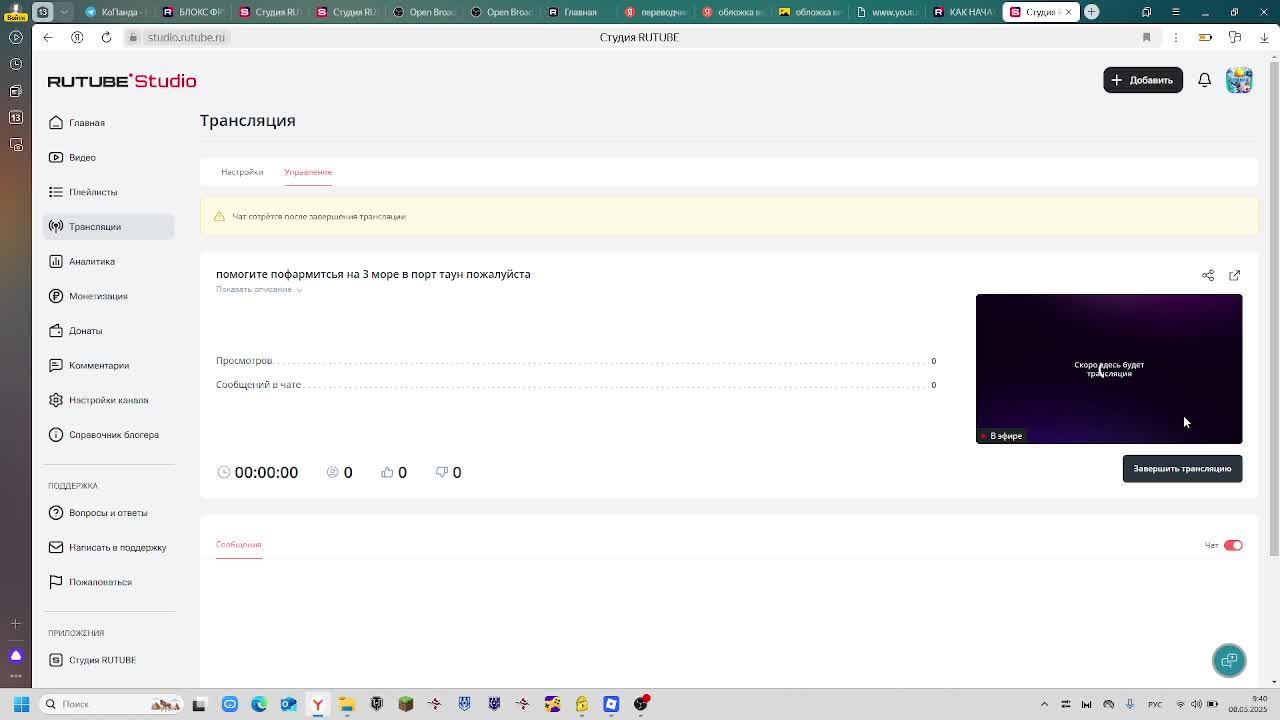Open Аналитика page

[91, 261]
